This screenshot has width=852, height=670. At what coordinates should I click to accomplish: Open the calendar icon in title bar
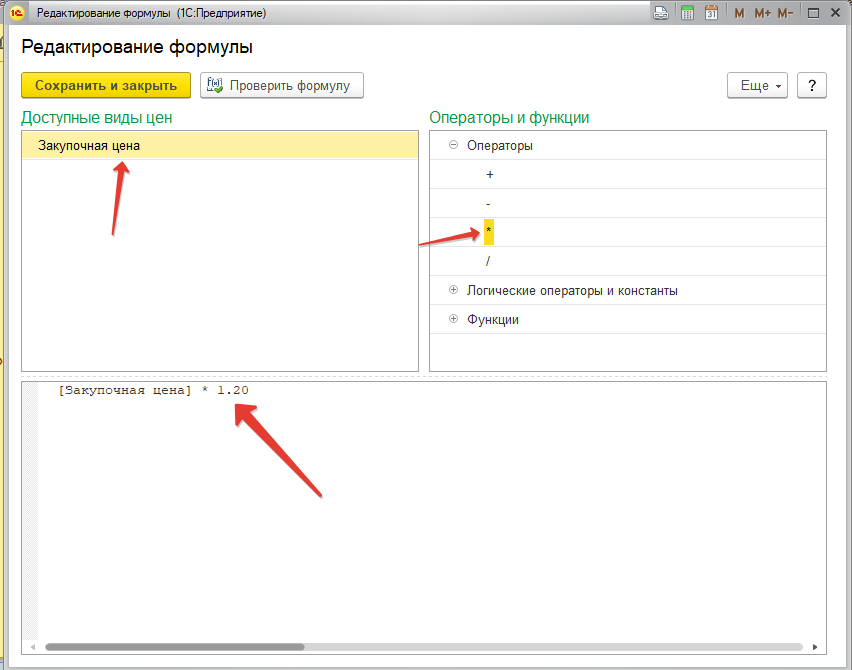(711, 13)
